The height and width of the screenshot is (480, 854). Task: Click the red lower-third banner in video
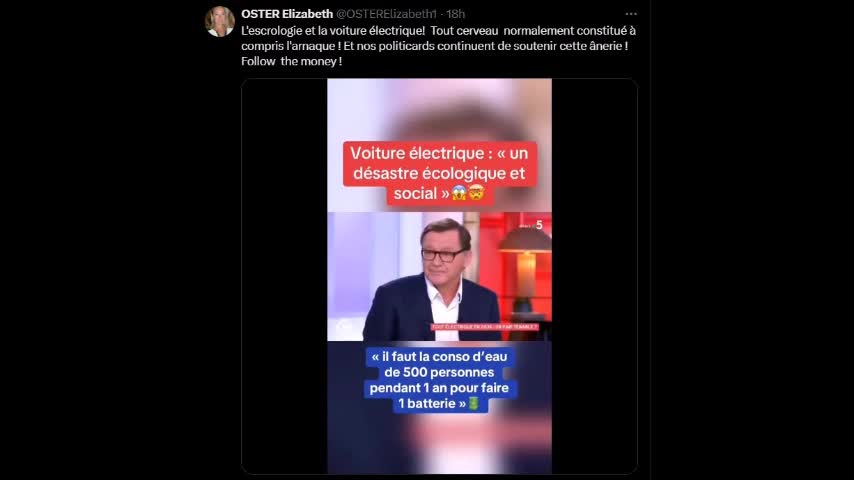point(484,327)
